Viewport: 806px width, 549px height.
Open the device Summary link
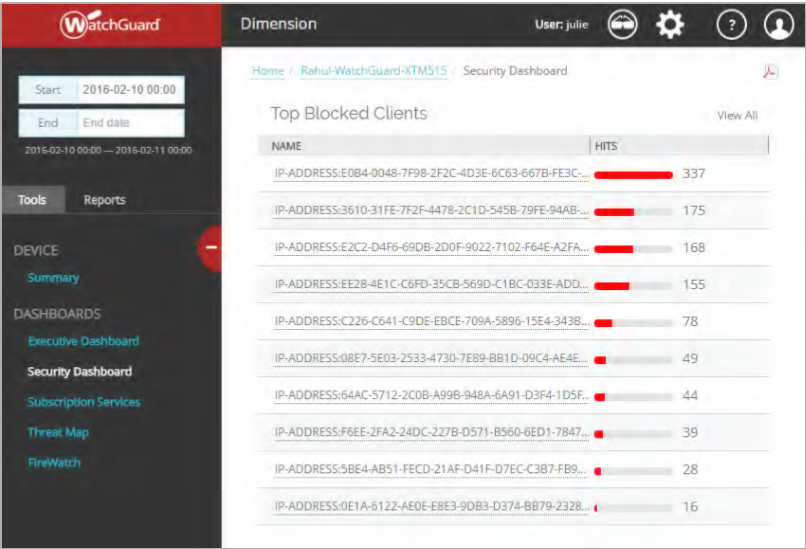pos(53,278)
